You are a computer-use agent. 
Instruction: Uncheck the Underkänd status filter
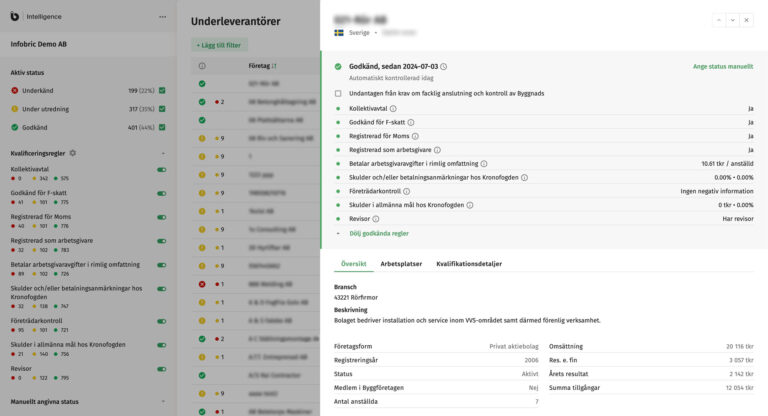click(162, 91)
